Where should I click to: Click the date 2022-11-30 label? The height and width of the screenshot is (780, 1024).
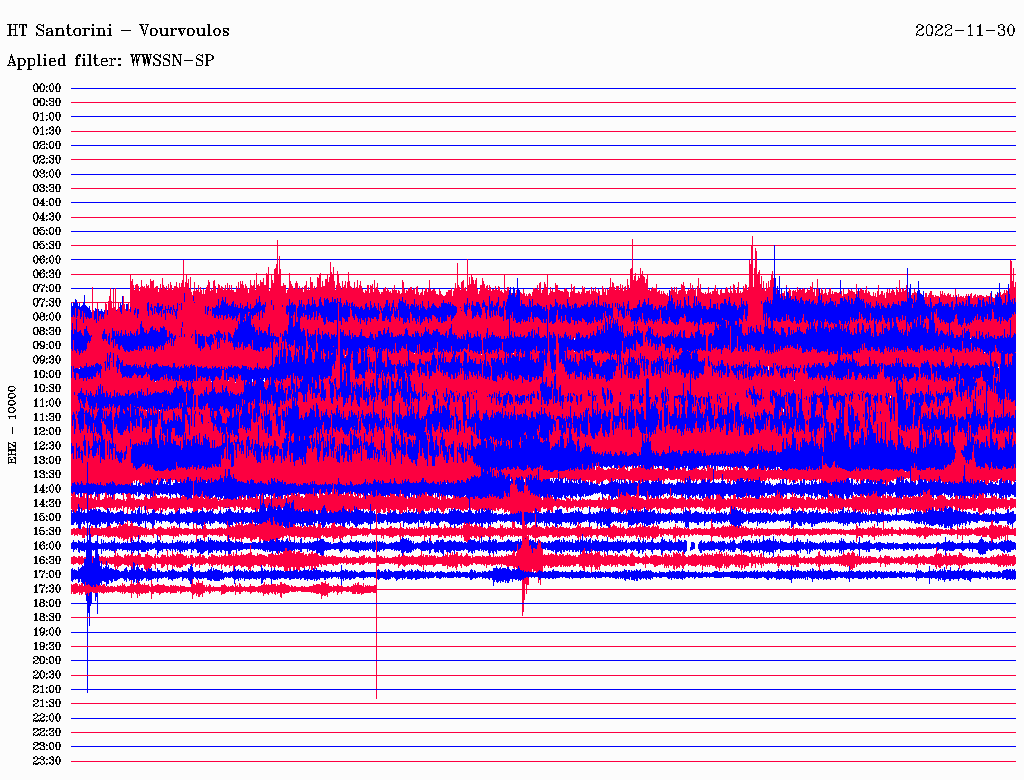click(964, 30)
